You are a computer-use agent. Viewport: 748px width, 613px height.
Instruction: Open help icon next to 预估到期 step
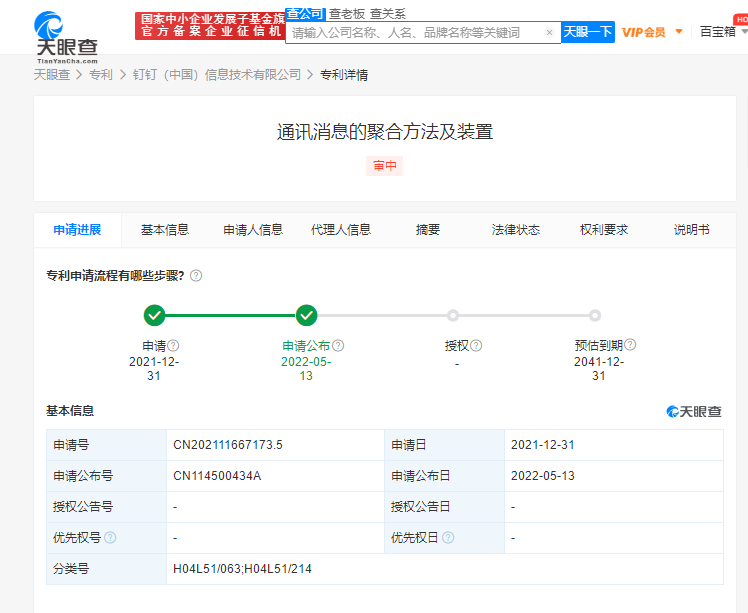pos(630,344)
